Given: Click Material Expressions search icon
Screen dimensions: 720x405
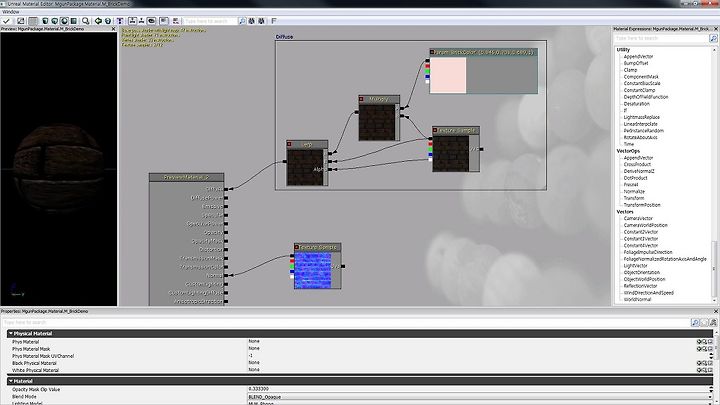Looking at the screenshot, I should [713, 39].
